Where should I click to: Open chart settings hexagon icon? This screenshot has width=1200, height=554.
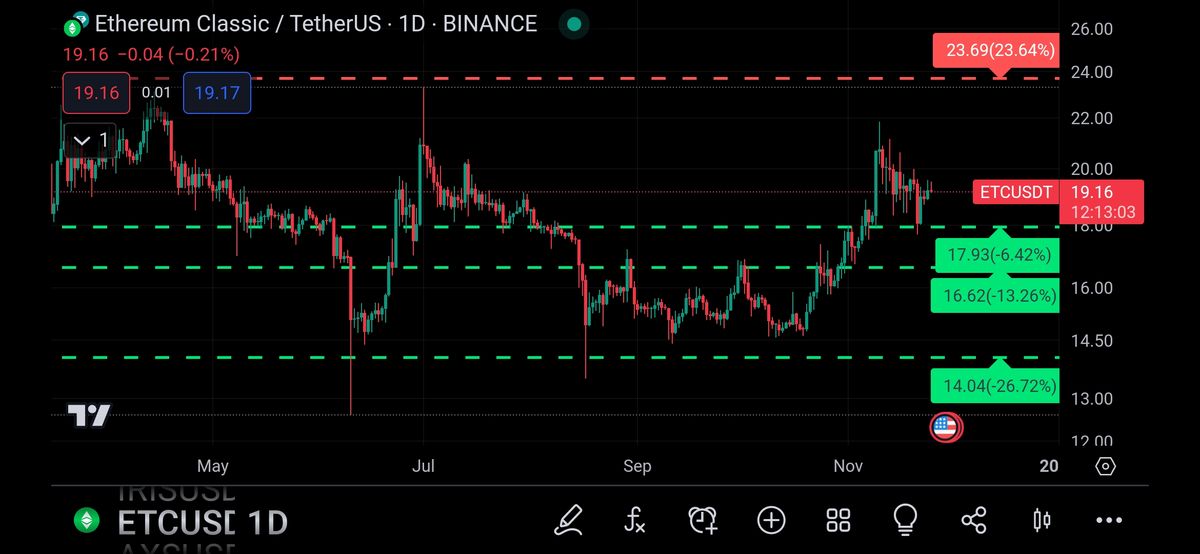1105,466
